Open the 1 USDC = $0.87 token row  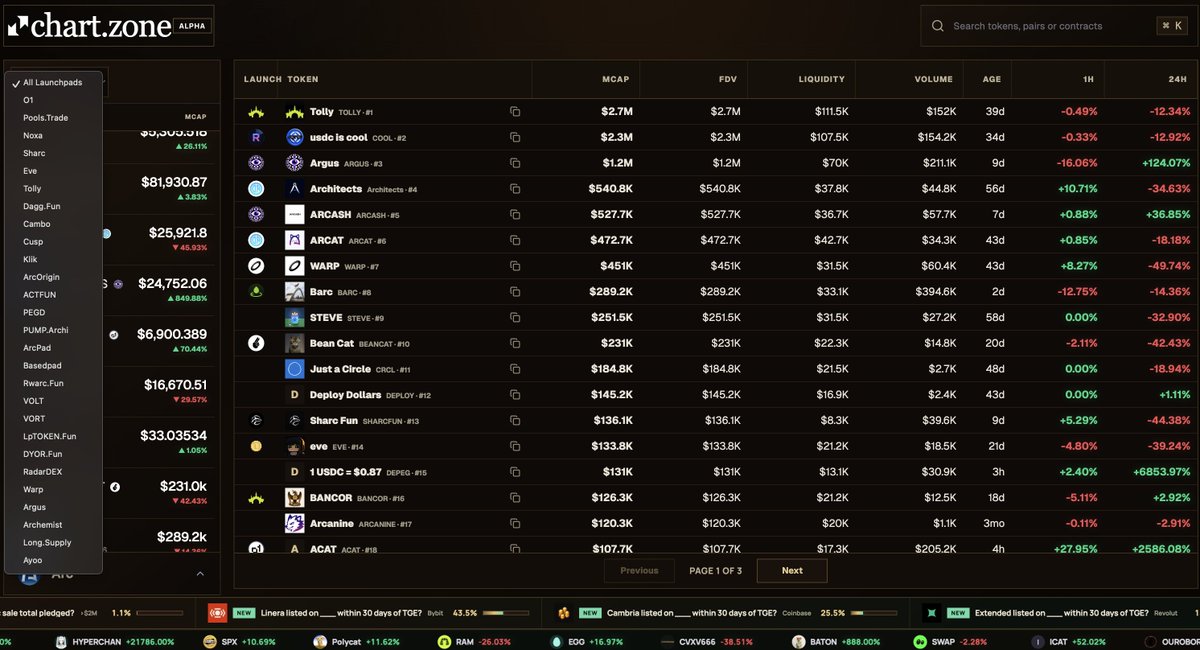click(x=716, y=472)
